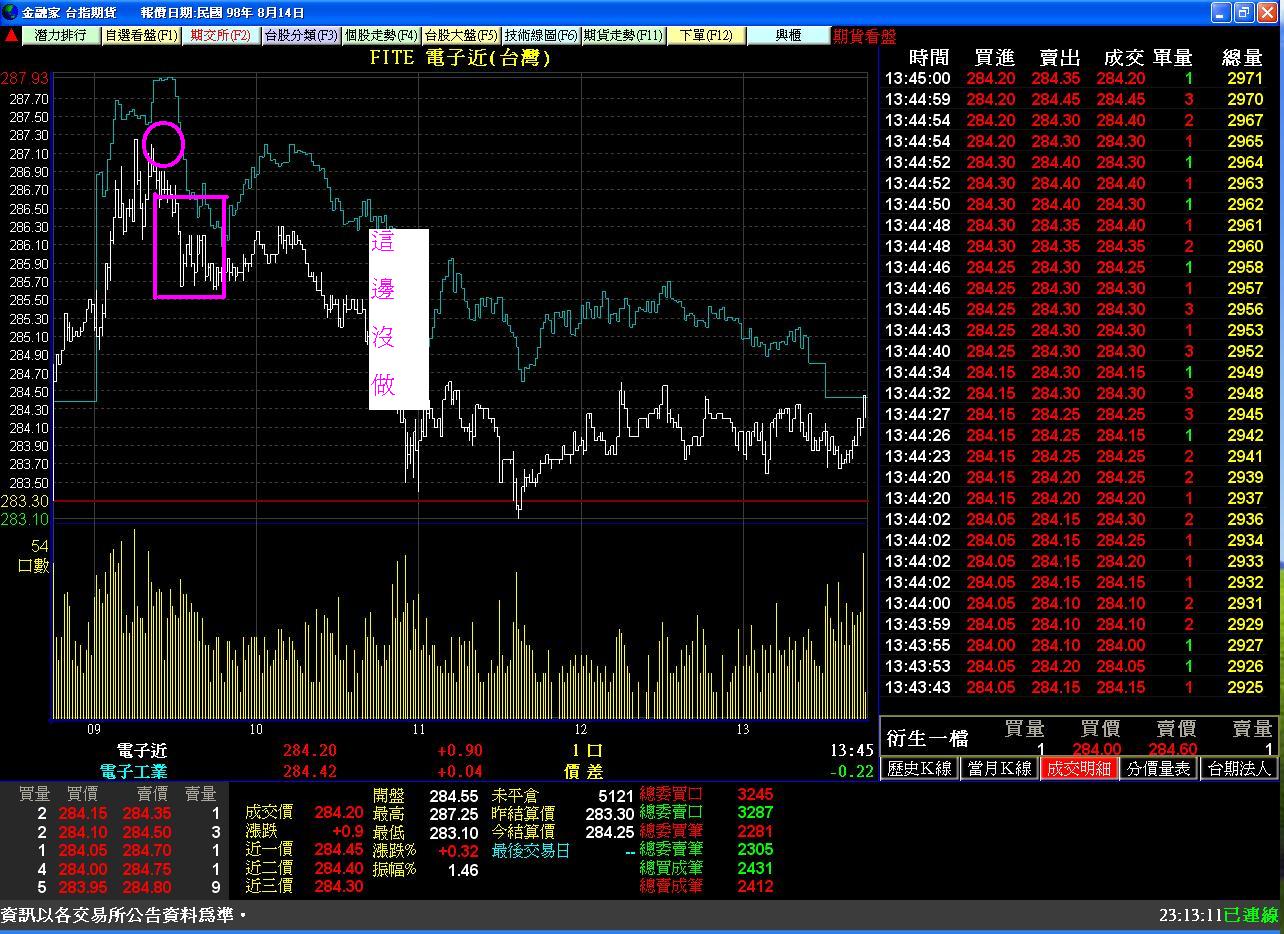Click 最低 value 283.10

click(454, 833)
